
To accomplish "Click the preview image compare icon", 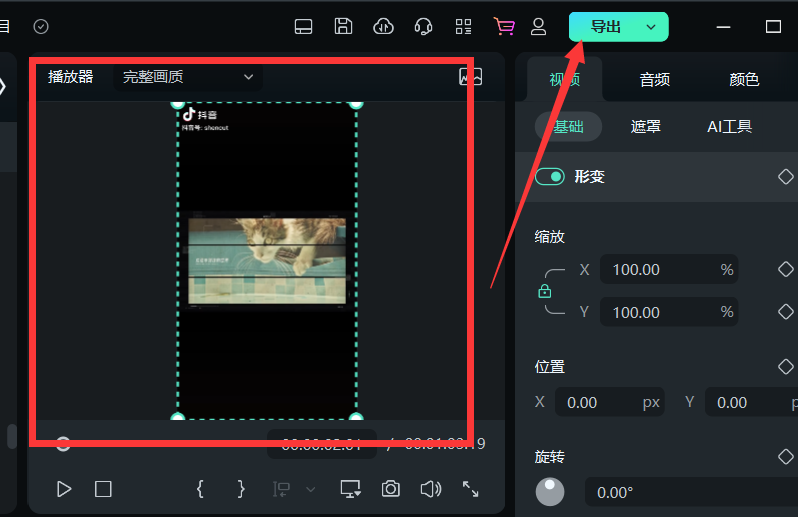I will point(470,77).
